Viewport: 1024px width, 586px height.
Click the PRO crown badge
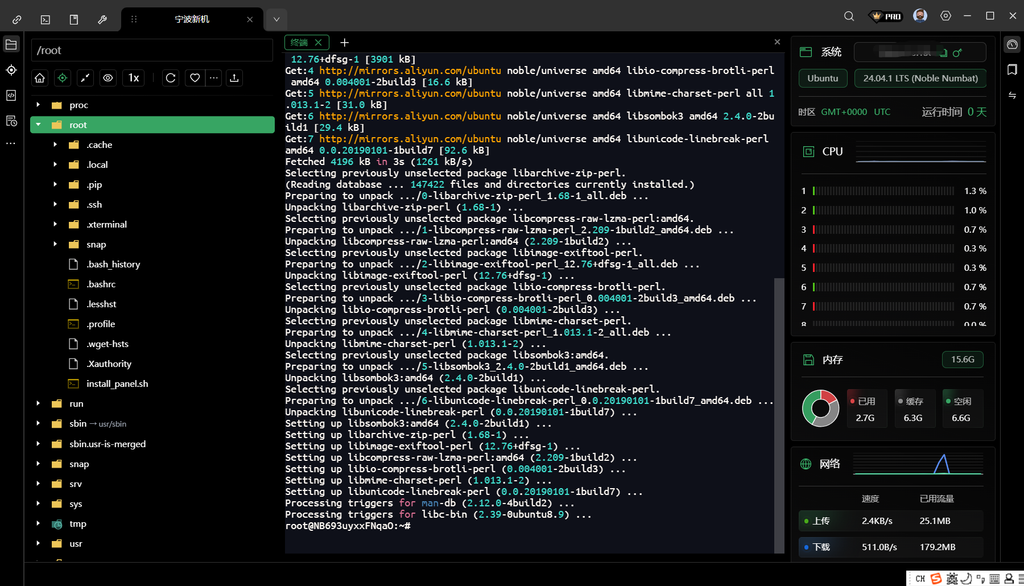tap(886, 16)
